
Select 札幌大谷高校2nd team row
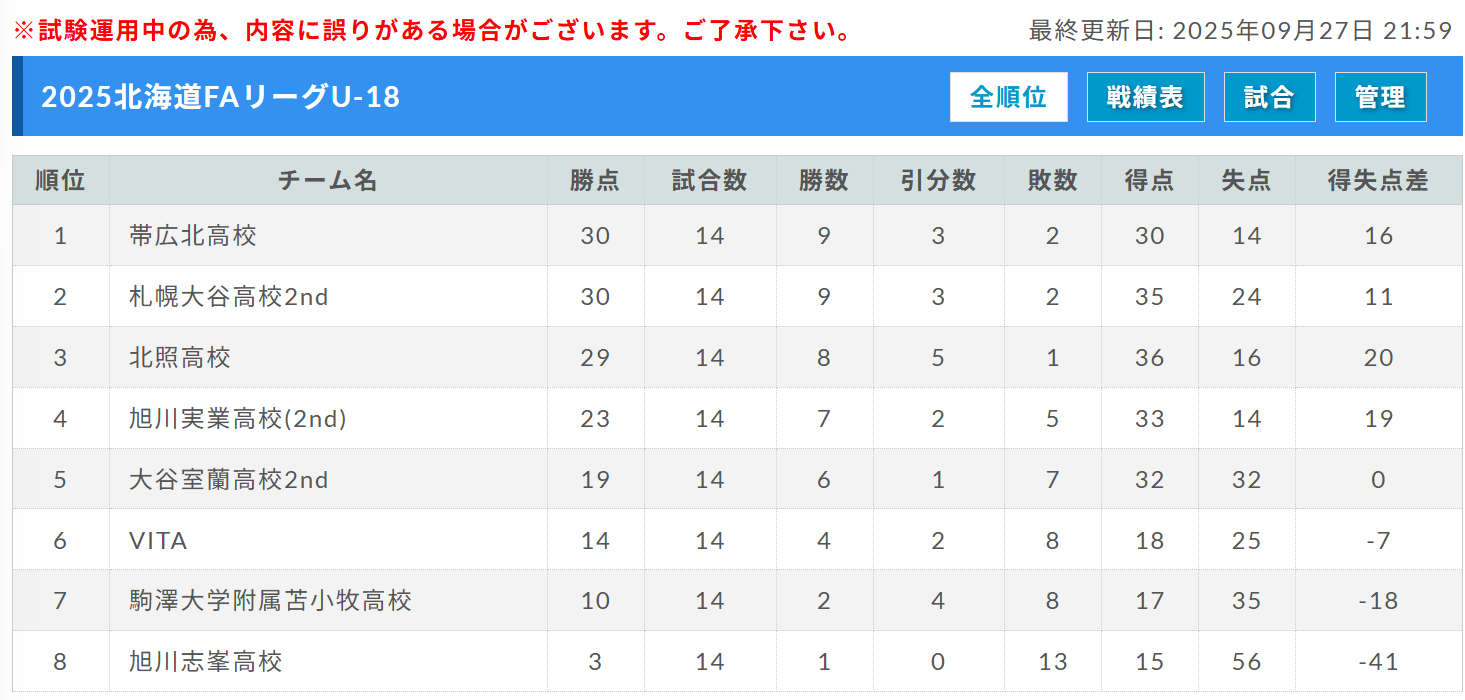229,297
